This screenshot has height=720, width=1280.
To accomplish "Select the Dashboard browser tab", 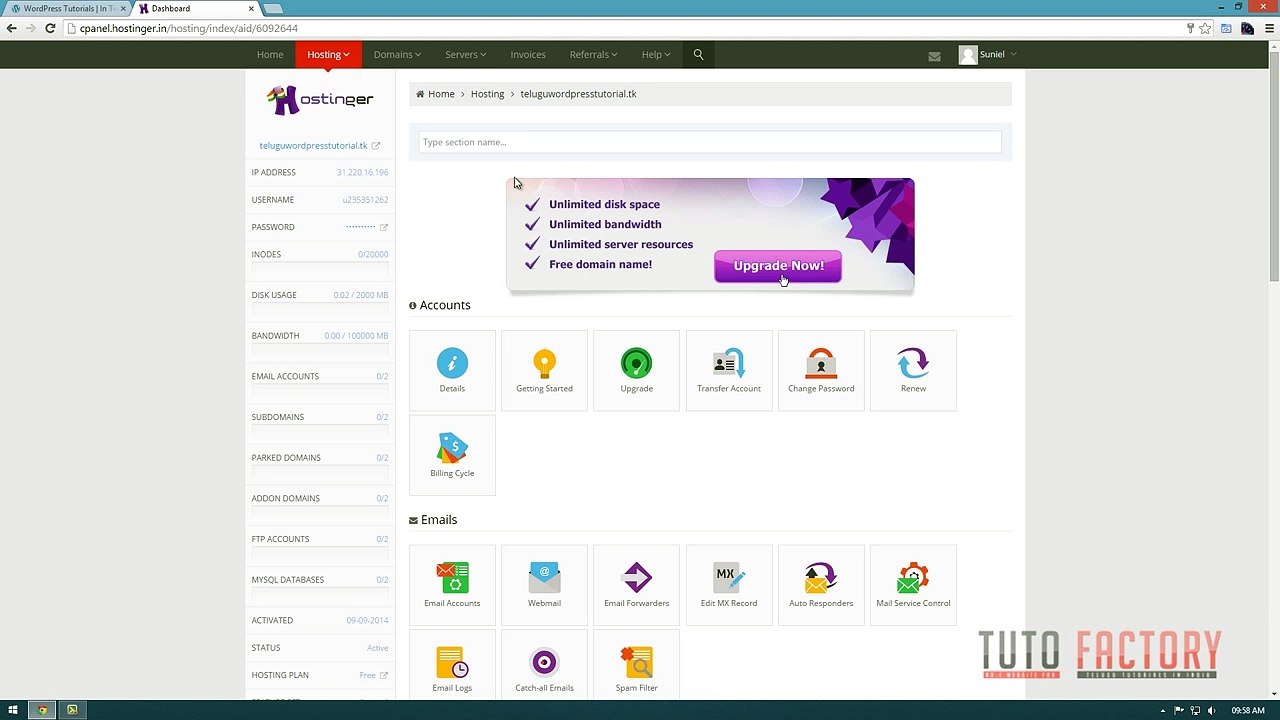I will click(196, 8).
